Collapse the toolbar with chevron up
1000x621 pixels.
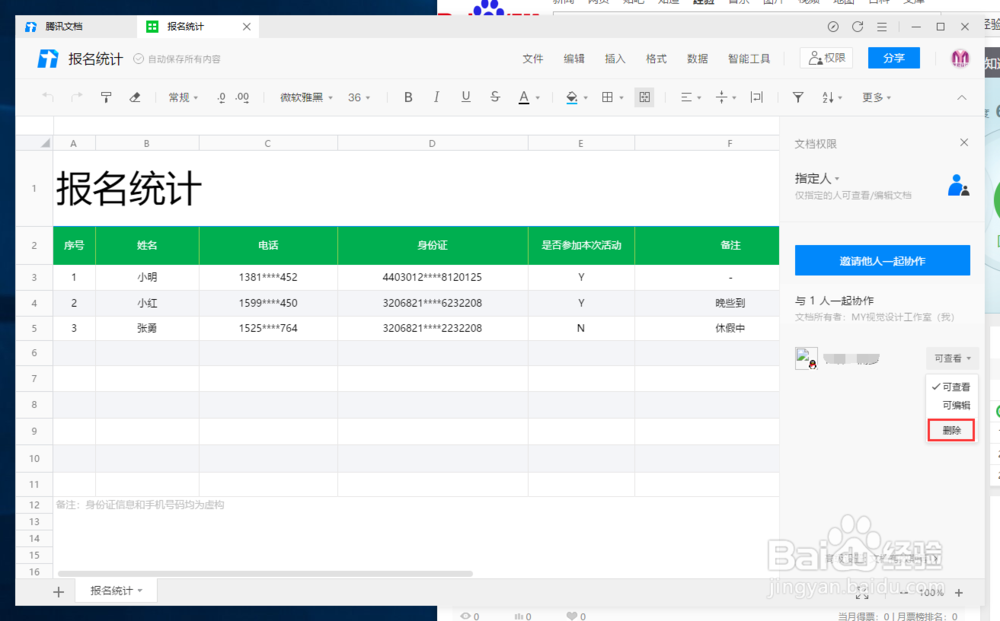pyautogui.click(x=962, y=97)
